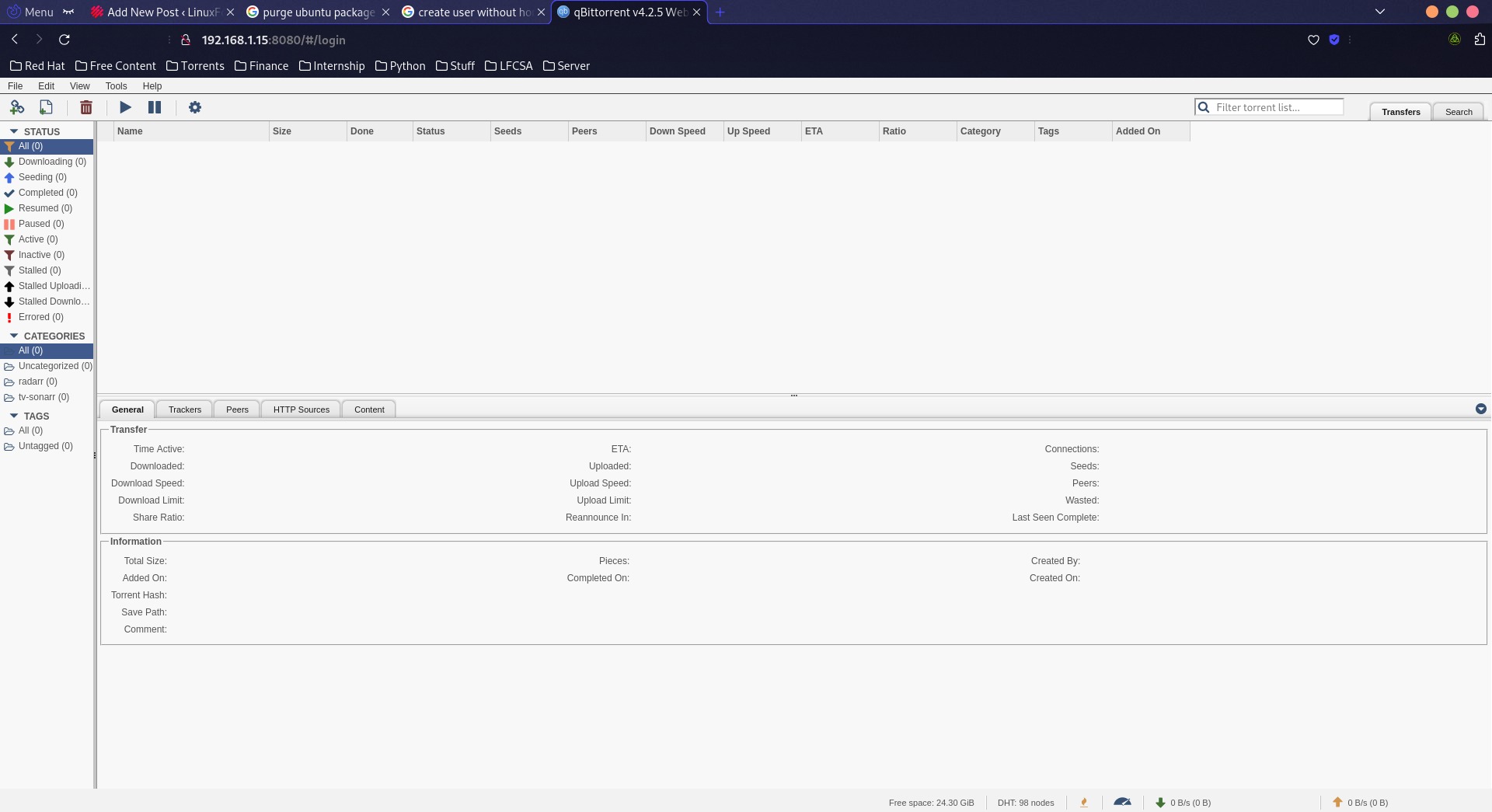Viewport: 1492px width, 812px height.
Task: Switch to the Trackers tab
Action: pos(183,409)
